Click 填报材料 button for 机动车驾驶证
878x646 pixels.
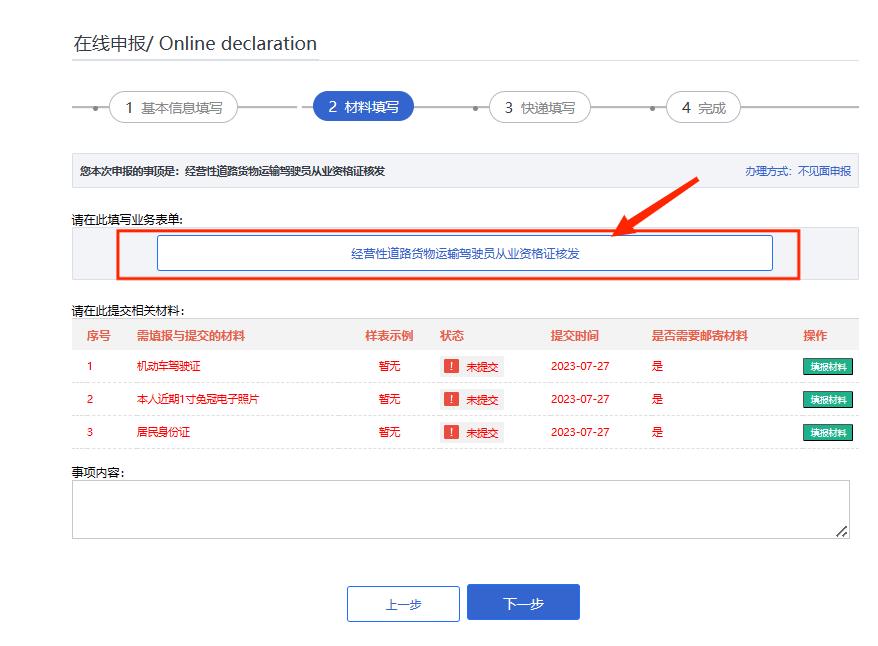click(x=828, y=365)
